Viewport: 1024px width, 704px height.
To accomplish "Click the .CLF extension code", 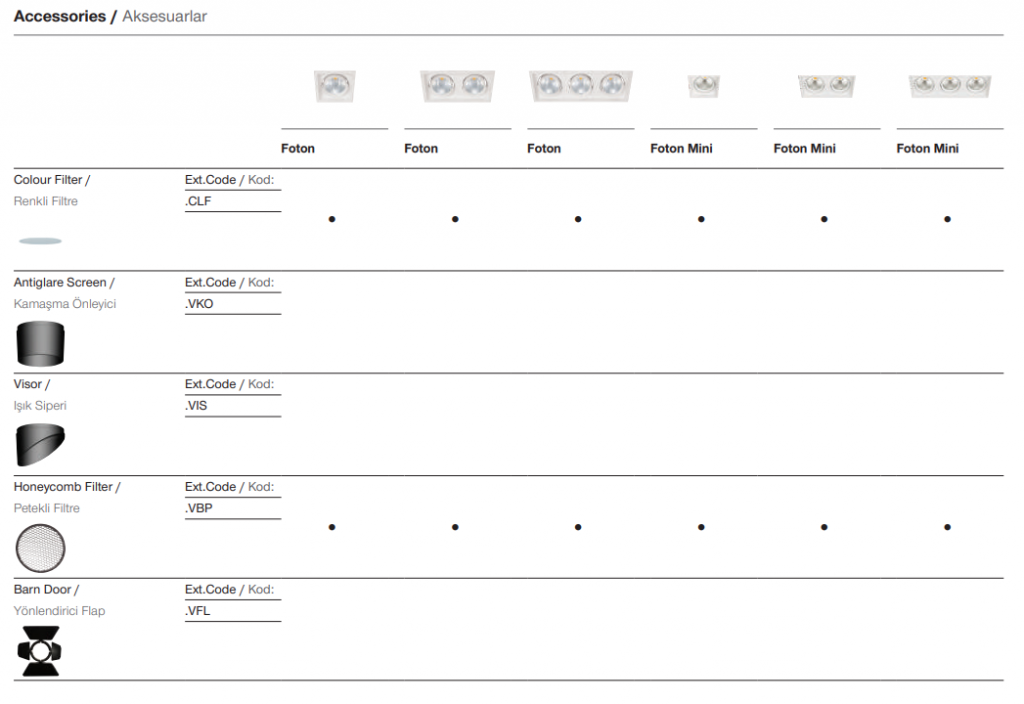I will click(x=199, y=201).
